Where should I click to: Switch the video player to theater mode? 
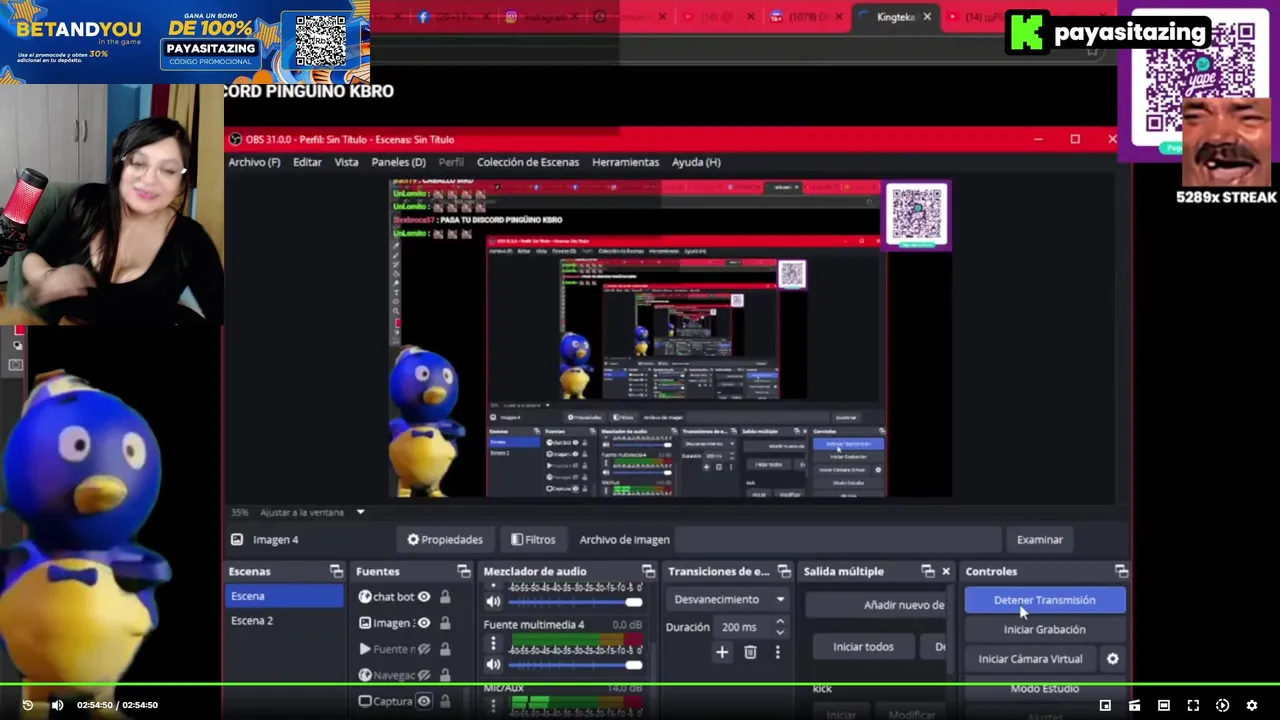pyautogui.click(x=1163, y=705)
